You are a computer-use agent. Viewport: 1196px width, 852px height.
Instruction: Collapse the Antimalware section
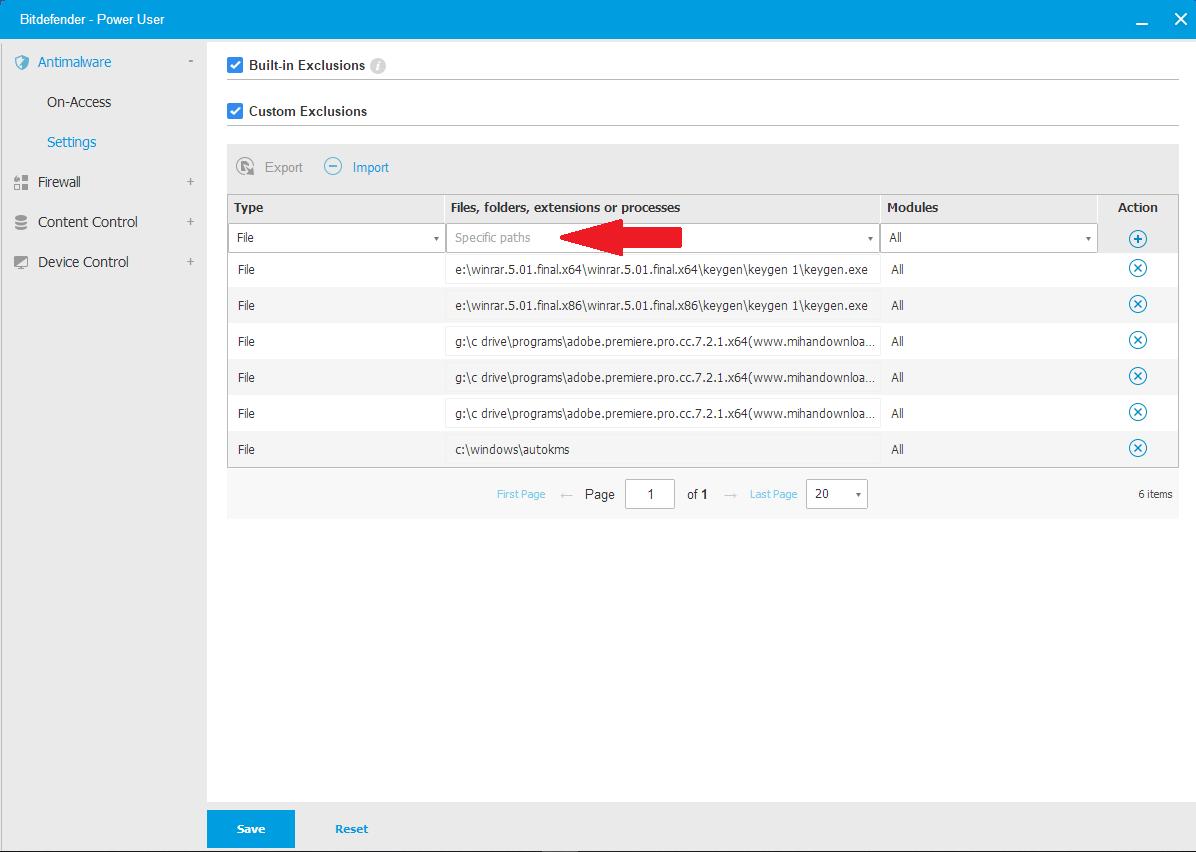click(191, 61)
